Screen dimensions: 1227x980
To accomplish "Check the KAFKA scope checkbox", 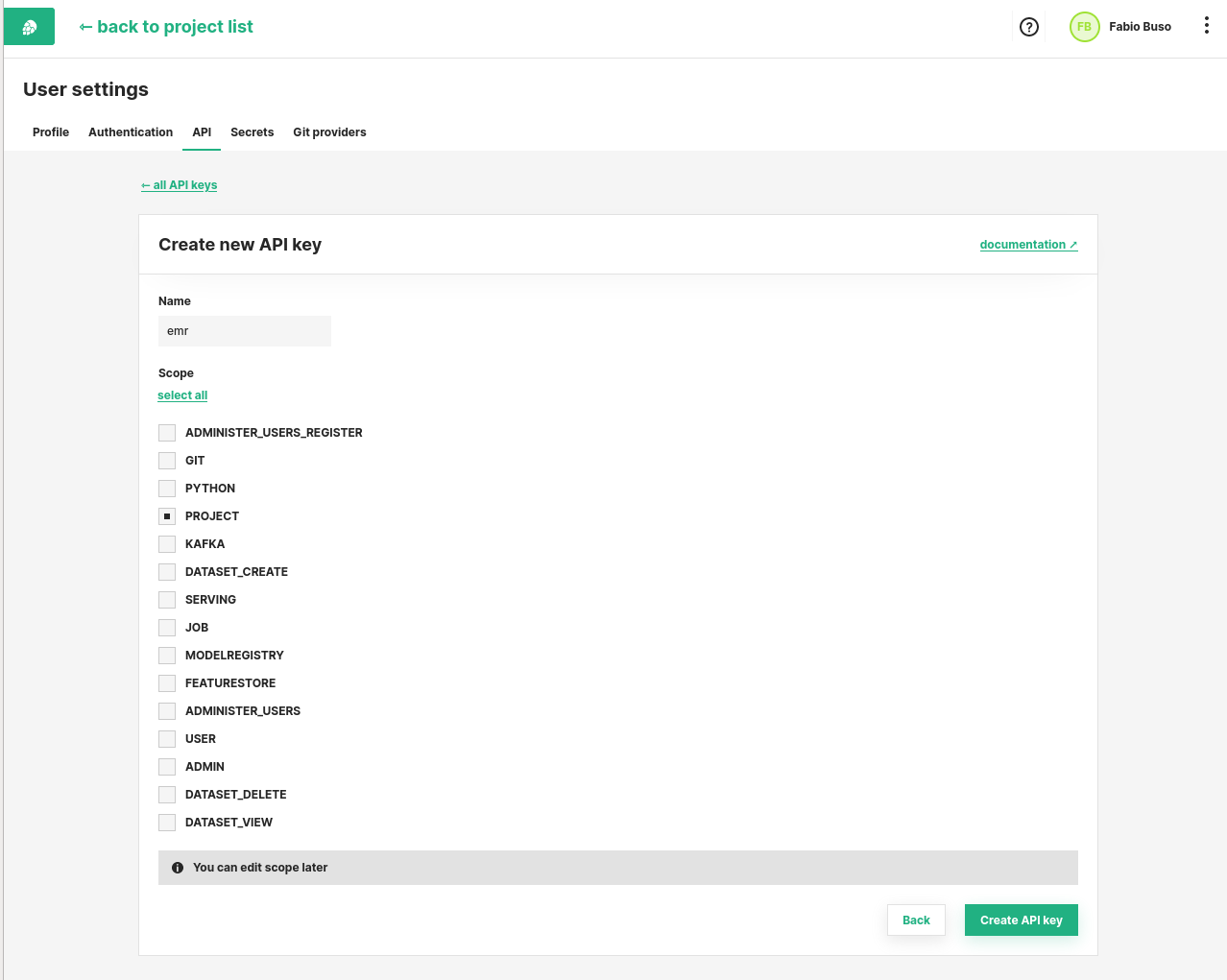I will 166,543.
